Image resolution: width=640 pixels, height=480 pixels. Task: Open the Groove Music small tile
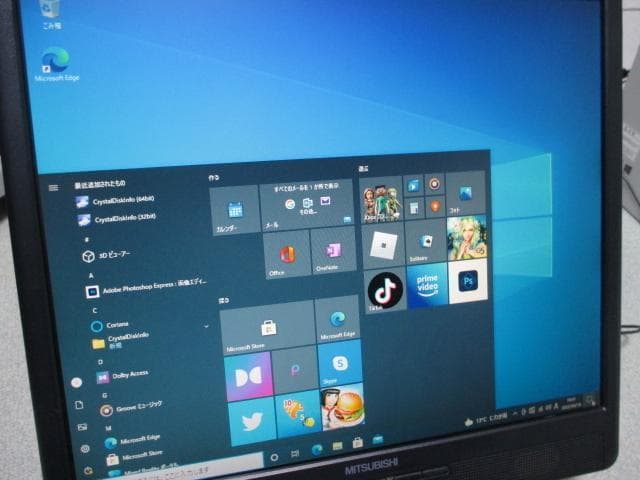coord(434,184)
